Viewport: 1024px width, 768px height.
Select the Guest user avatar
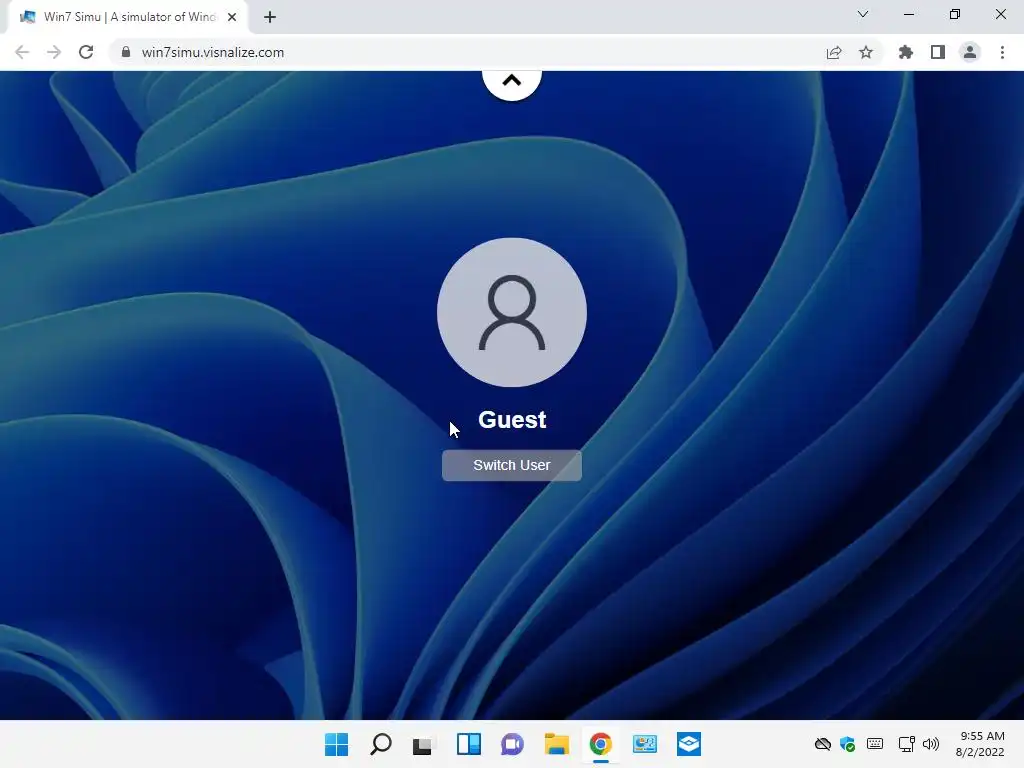[x=511, y=312]
